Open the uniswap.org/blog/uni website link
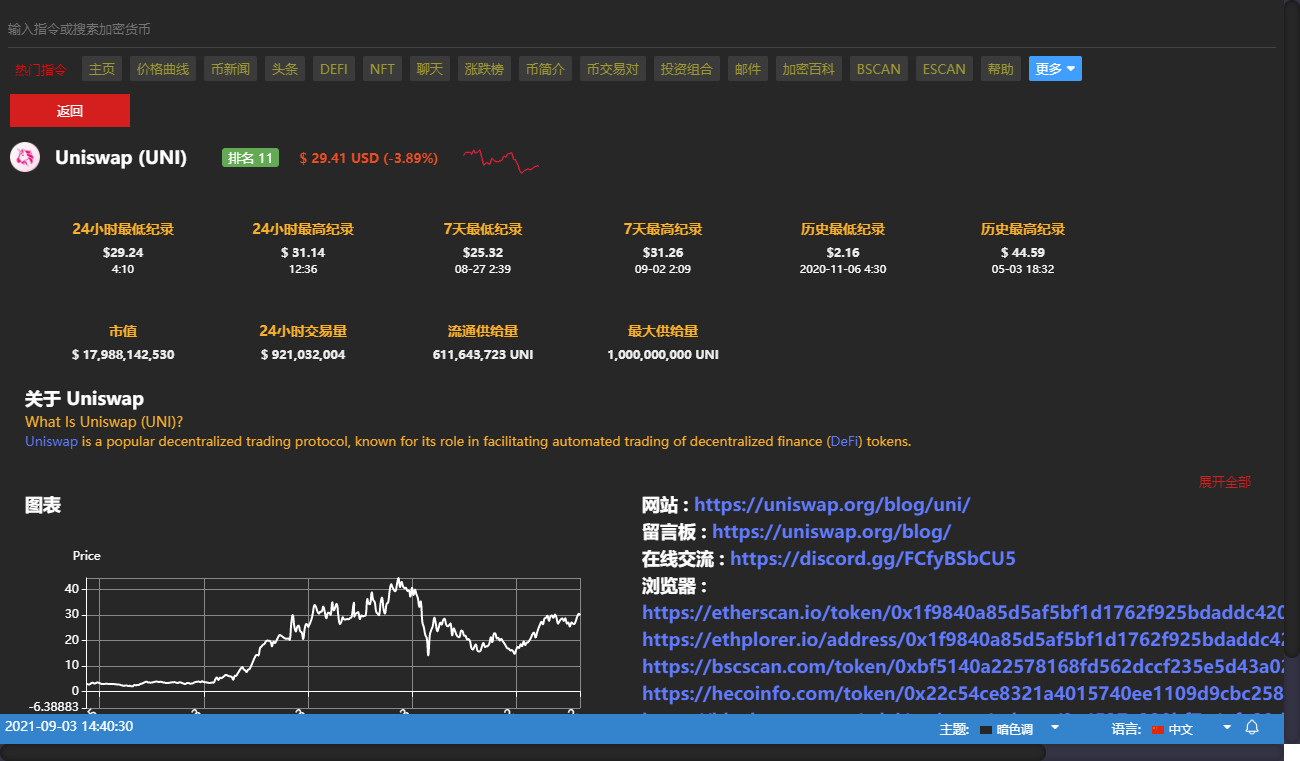Image resolution: width=1300 pixels, height=761 pixels. click(x=832, y=505)
